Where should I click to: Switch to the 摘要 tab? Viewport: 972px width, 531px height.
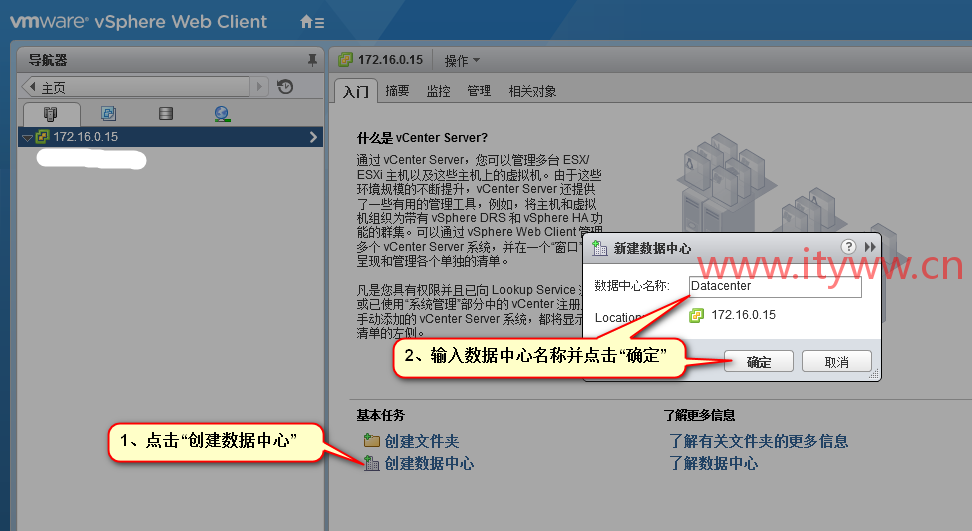397,91
